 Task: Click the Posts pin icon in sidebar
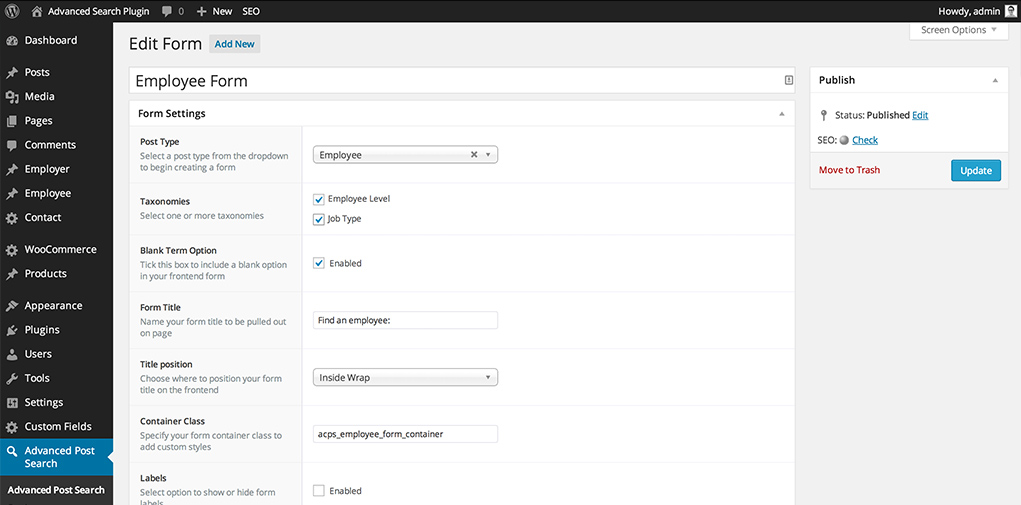click(12, 72)
